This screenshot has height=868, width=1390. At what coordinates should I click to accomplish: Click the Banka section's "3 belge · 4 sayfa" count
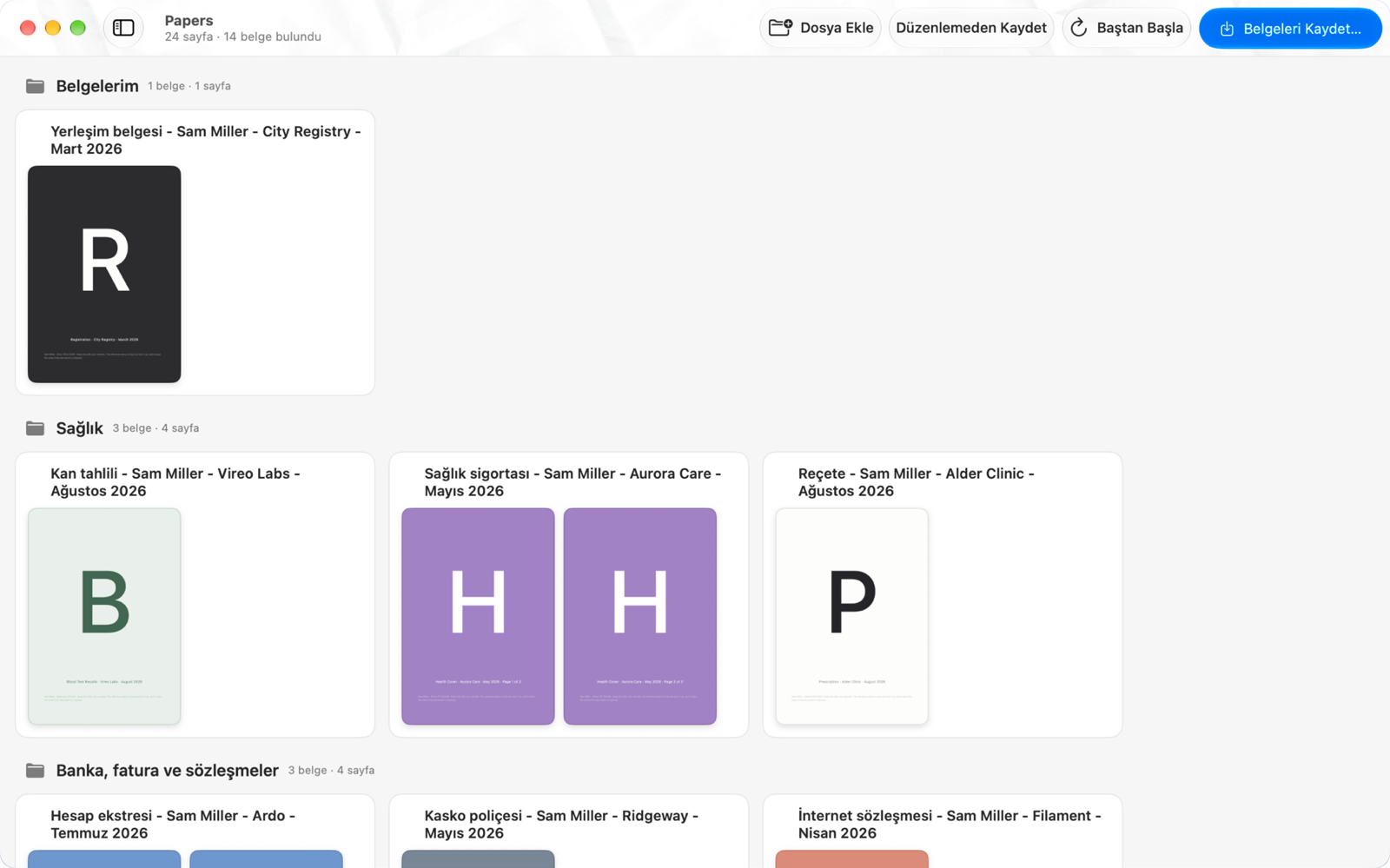point(331,771)
